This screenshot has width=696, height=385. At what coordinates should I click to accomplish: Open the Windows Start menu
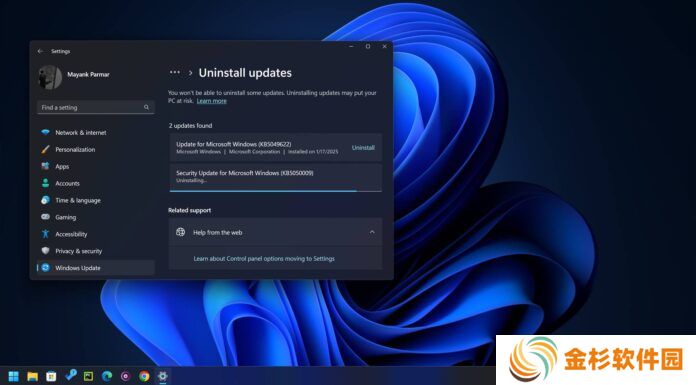pos(14,376)
